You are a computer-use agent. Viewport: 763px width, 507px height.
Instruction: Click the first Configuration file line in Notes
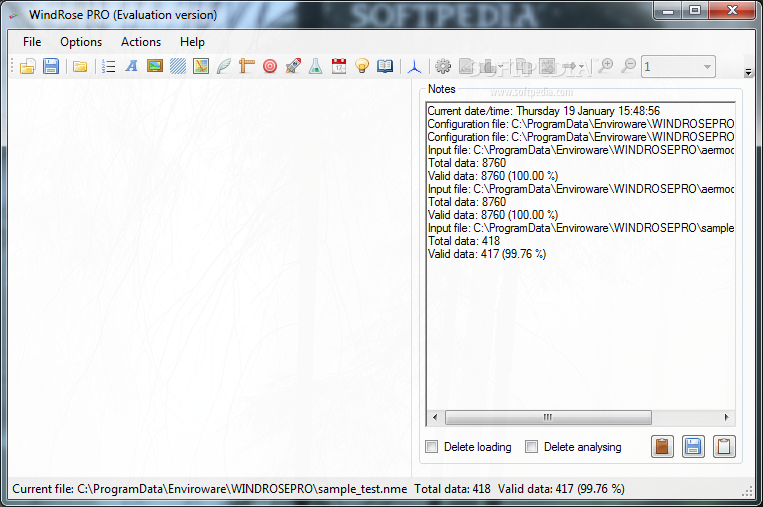tap(581, 124)
